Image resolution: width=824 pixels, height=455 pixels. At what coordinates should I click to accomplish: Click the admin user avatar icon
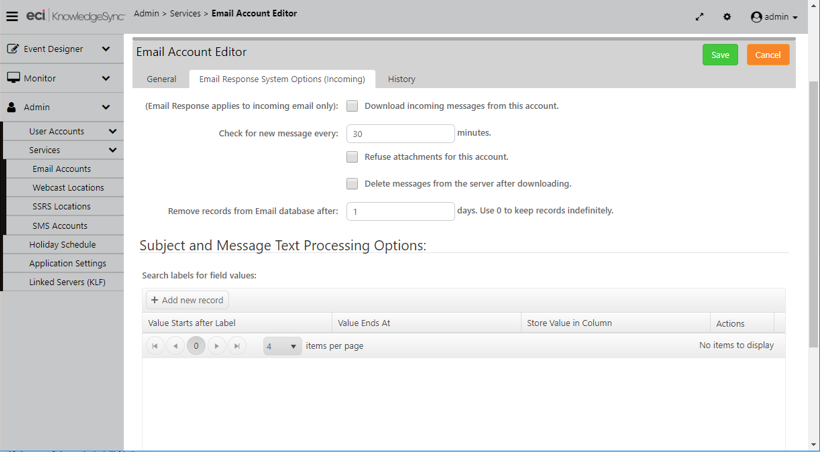point(756,17)
